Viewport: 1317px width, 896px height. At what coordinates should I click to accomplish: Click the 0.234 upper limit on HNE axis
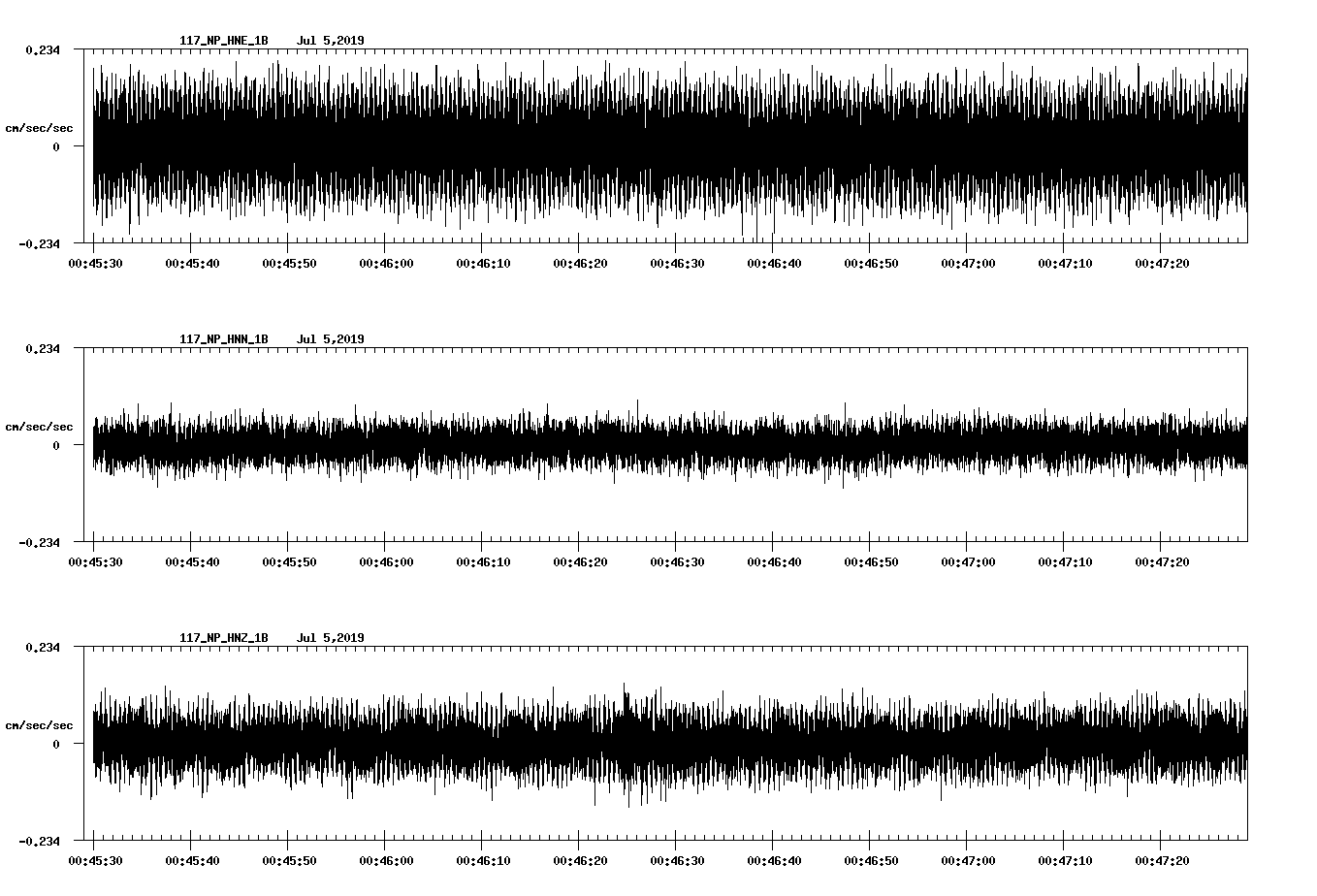point(43,49)
